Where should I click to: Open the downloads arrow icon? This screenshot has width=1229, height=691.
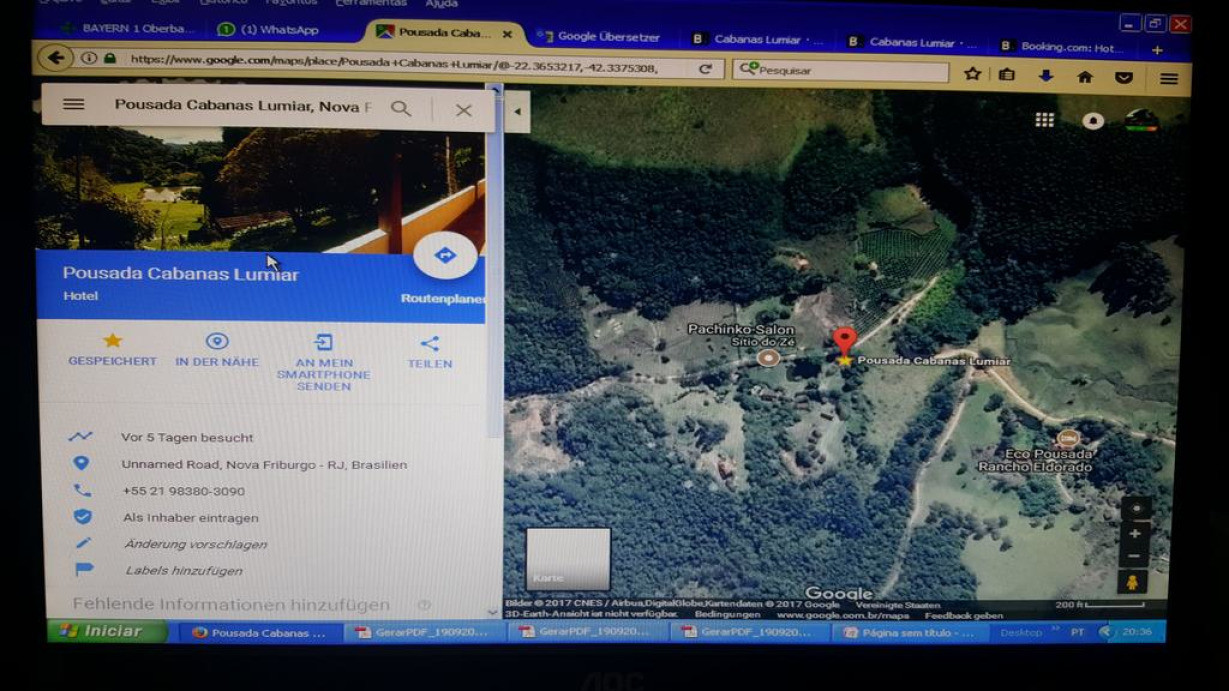[x=1046, y=76]
